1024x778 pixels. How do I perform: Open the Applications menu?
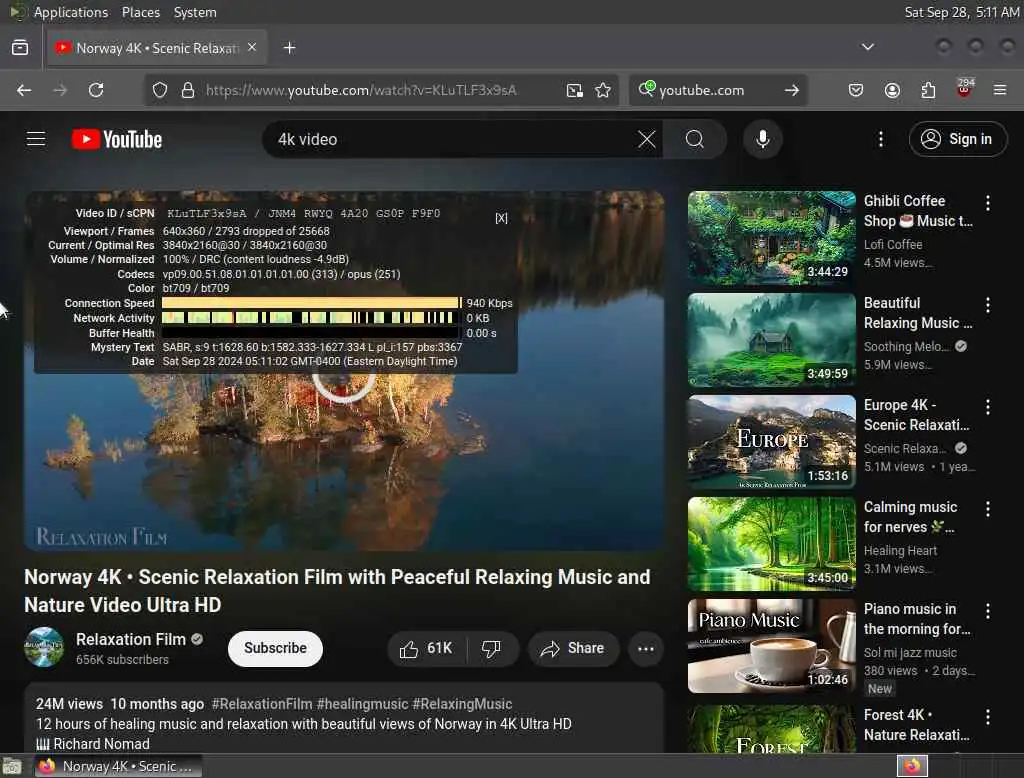(x=71, y=12)
